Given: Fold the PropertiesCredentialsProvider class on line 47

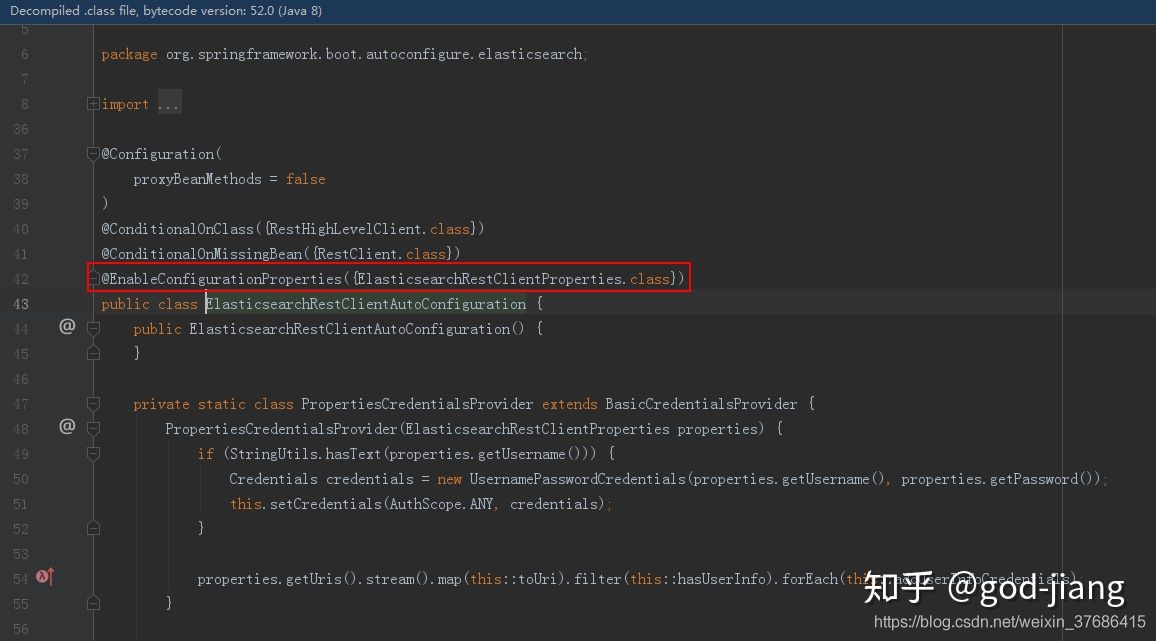Looking at the screenshot, I should click(93, 403).
